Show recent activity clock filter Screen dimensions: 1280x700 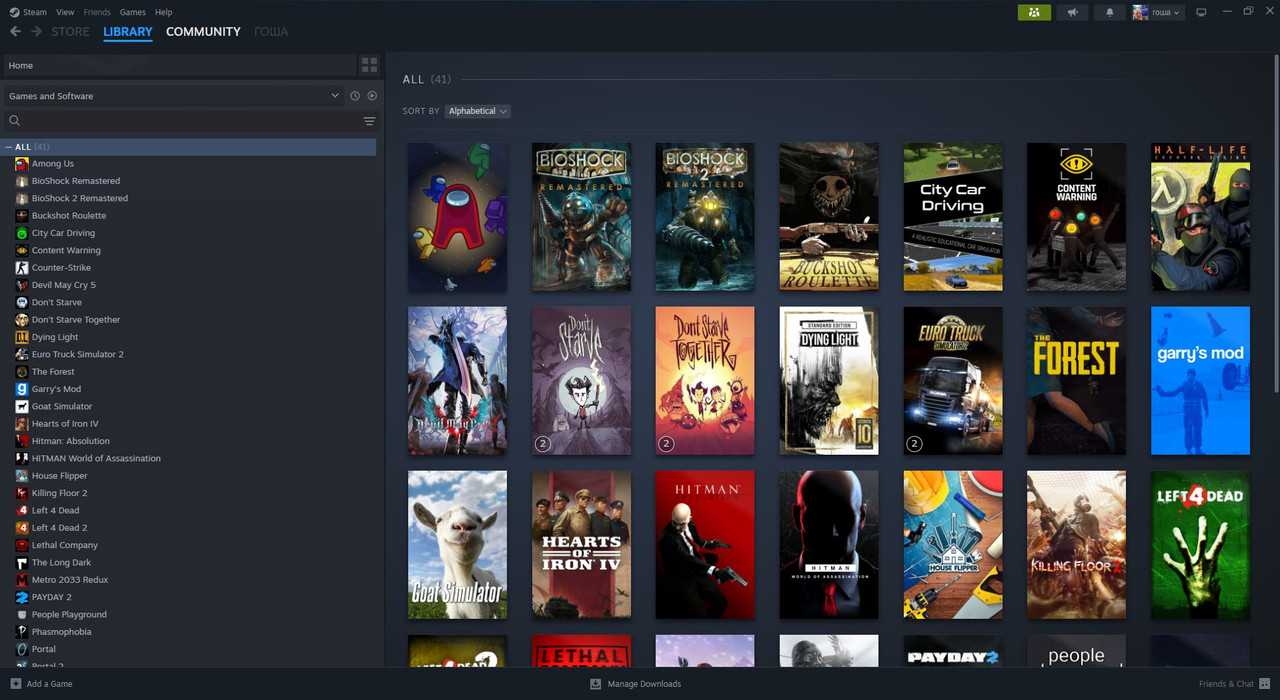[355, 96]
